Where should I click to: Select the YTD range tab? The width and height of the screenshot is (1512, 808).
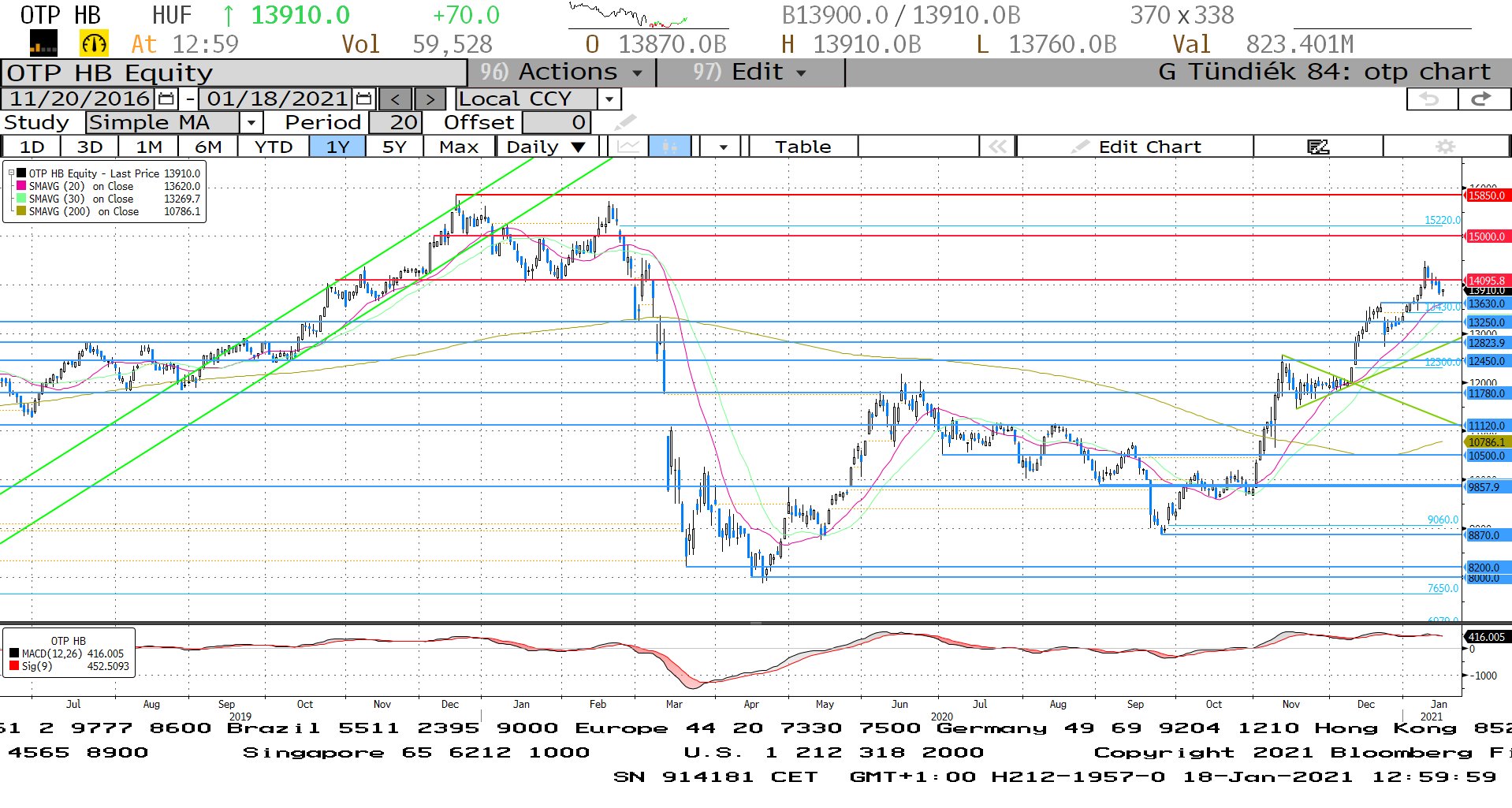274,147
